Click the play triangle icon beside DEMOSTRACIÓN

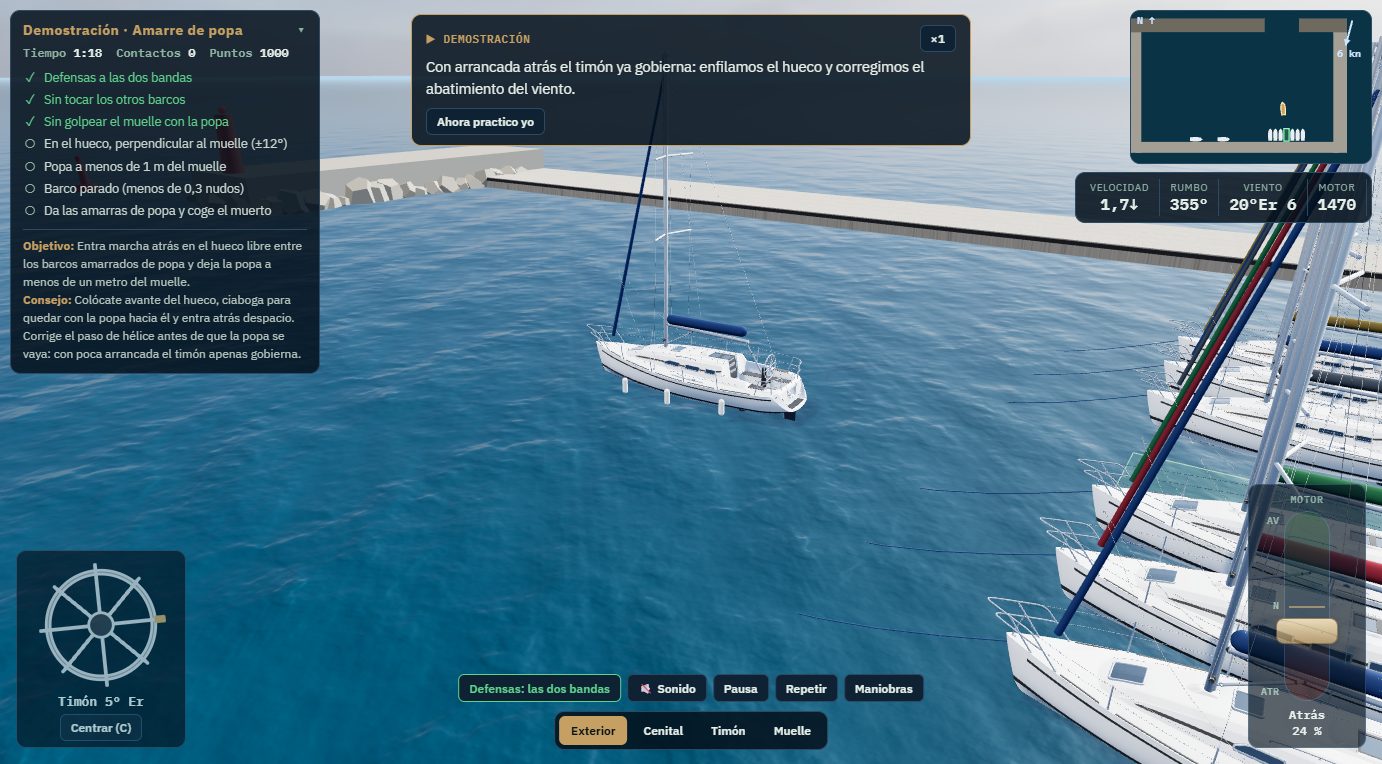(431, 39)
